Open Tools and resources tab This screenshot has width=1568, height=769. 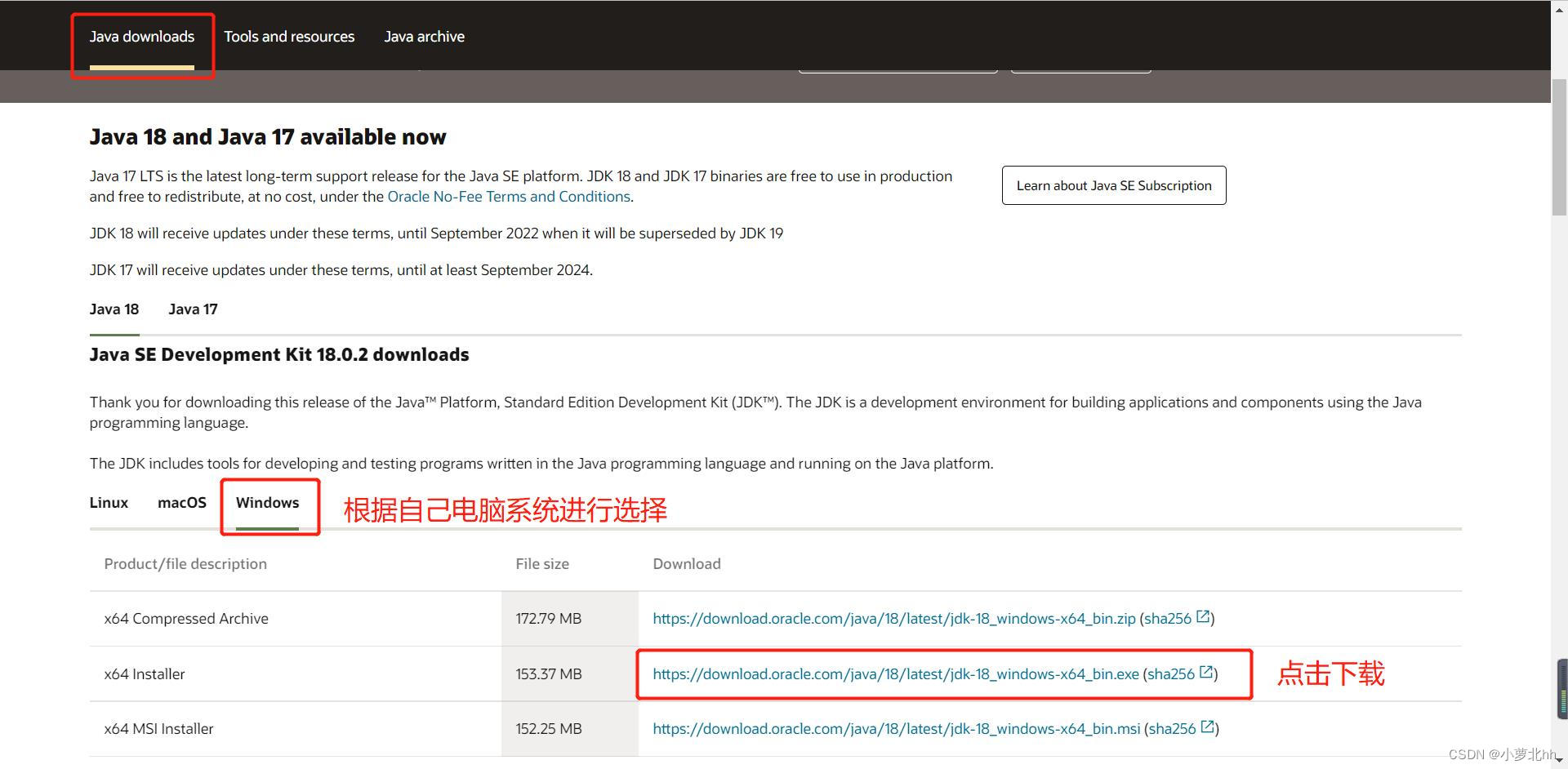pyautogui.click(x=289, y=37)
